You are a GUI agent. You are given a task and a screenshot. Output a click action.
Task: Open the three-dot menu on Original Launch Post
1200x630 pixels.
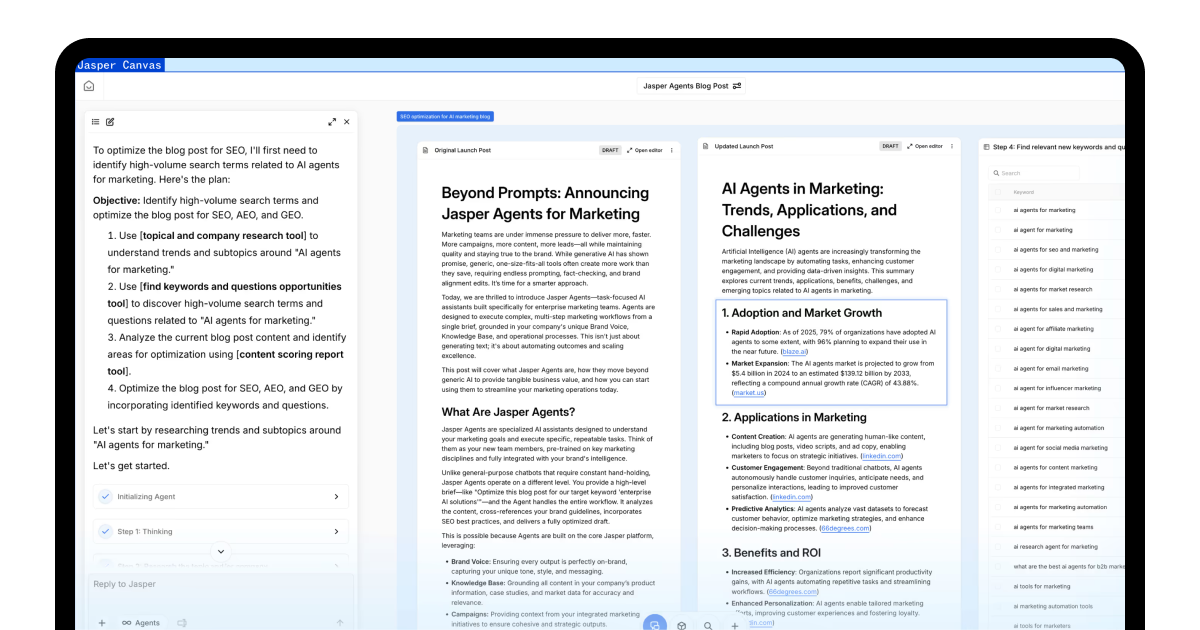(672, 150)
